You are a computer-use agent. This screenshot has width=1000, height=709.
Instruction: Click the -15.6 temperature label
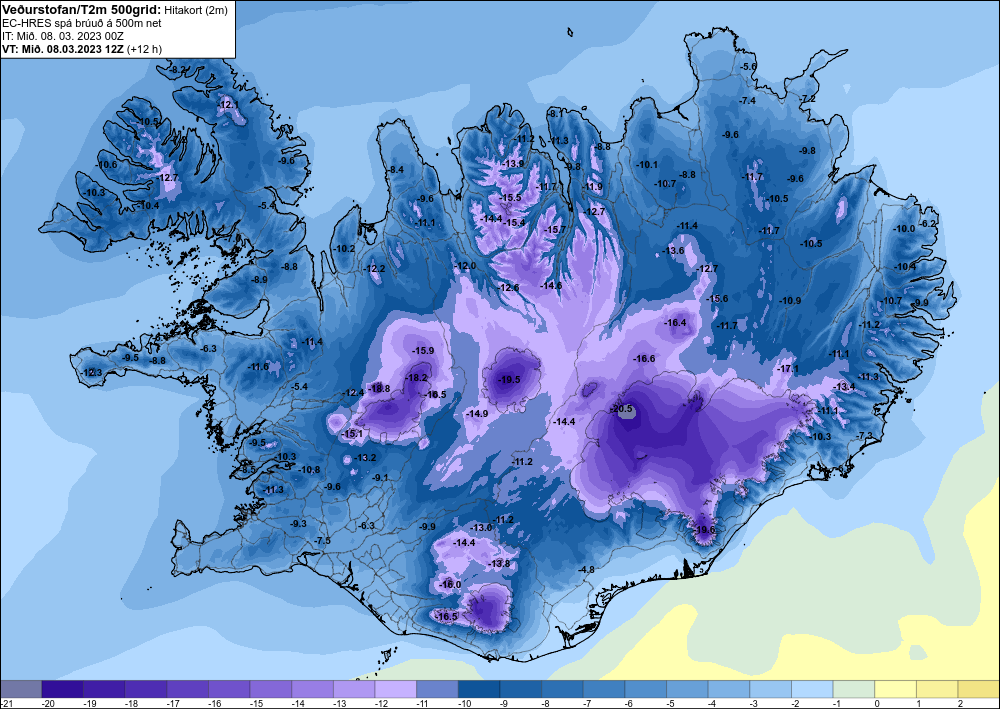coord(717,298)
